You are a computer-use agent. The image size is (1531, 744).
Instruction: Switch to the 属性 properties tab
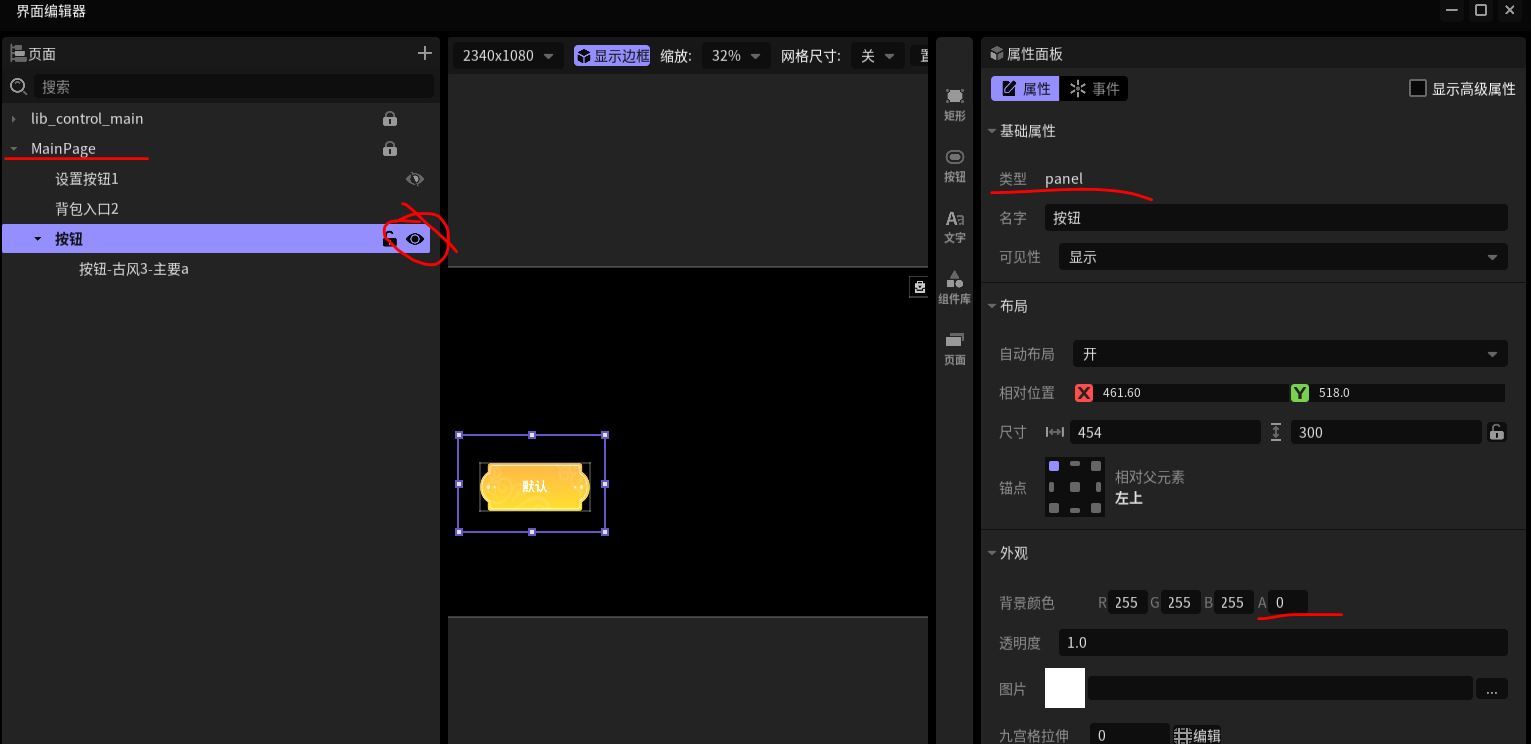pyautogui.click(x=1026, y=89)
